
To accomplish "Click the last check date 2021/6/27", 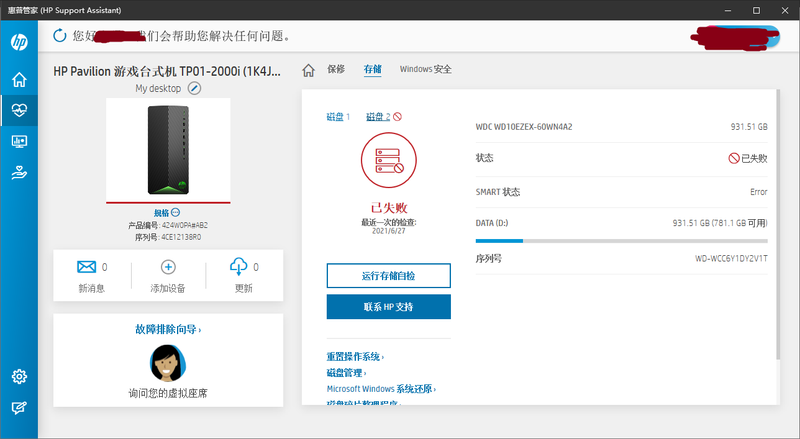I will (389, 231).
